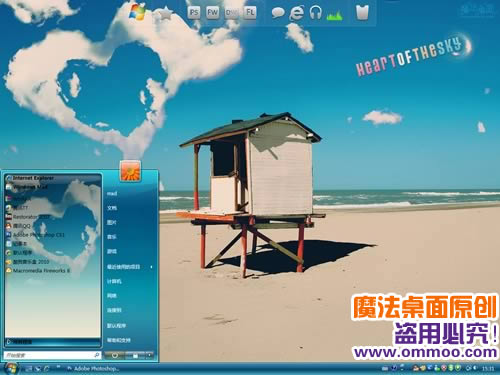Open Internet Explorer from the dock

pos(296,13)
